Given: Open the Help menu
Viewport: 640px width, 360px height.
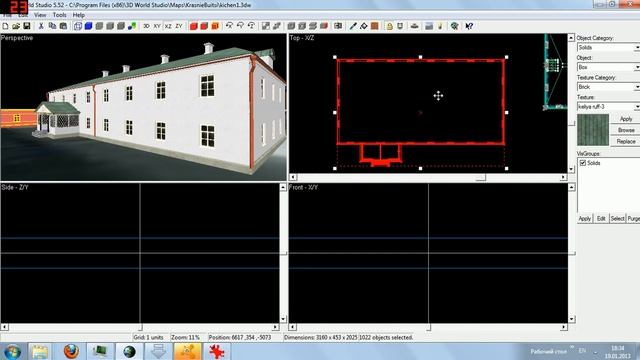Looking at the screenshot, I should click(x=79, y=15).
